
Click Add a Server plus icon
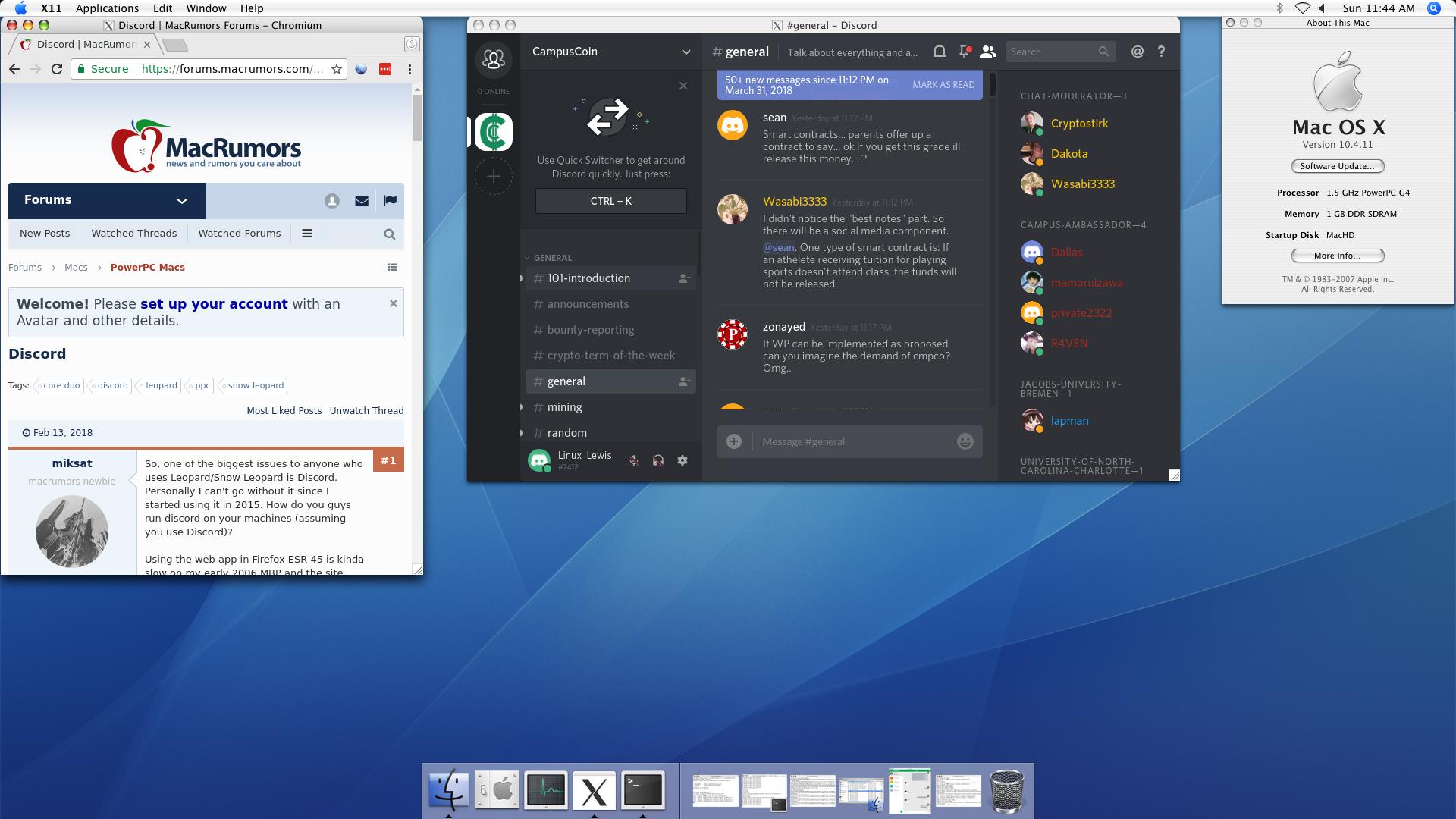[494, 176]
